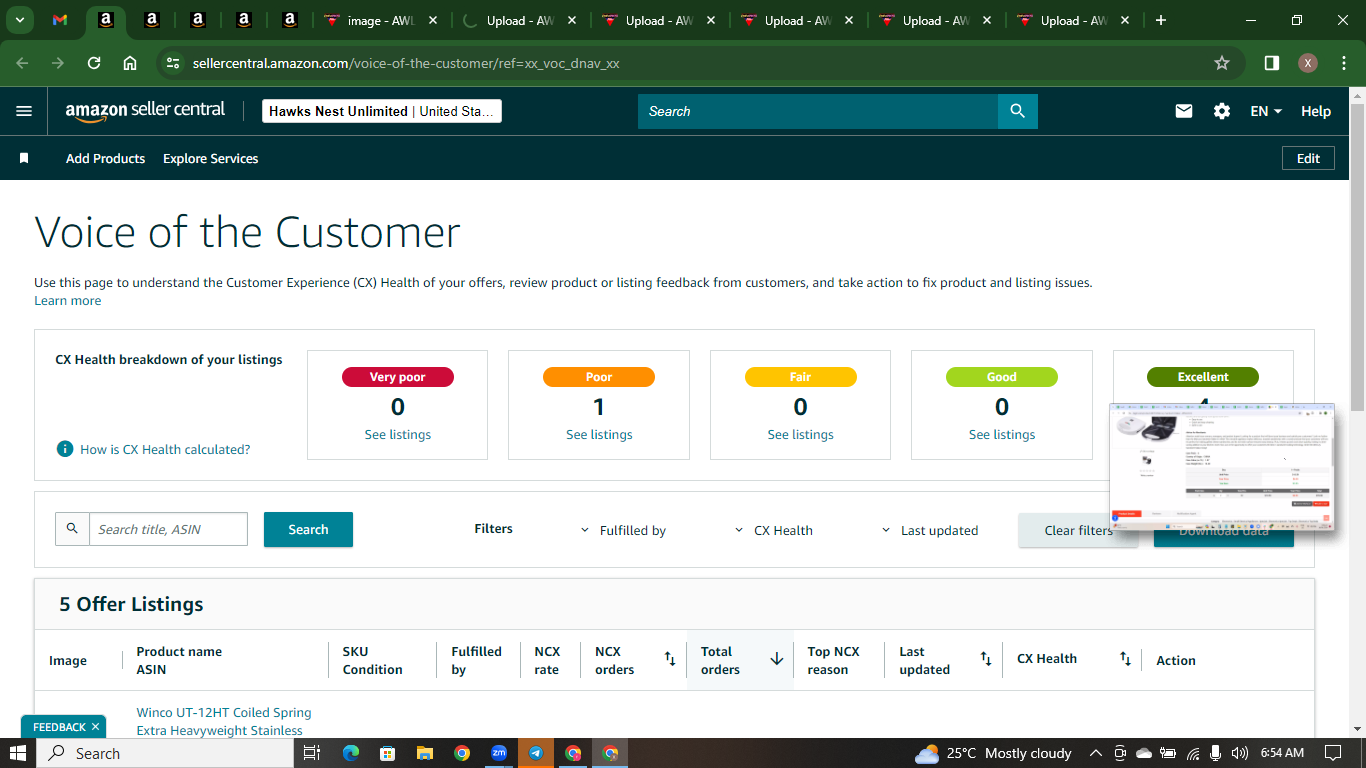1366x768 pixels.
Task: Click the Clear filters button
Action: coord(1078,530)
